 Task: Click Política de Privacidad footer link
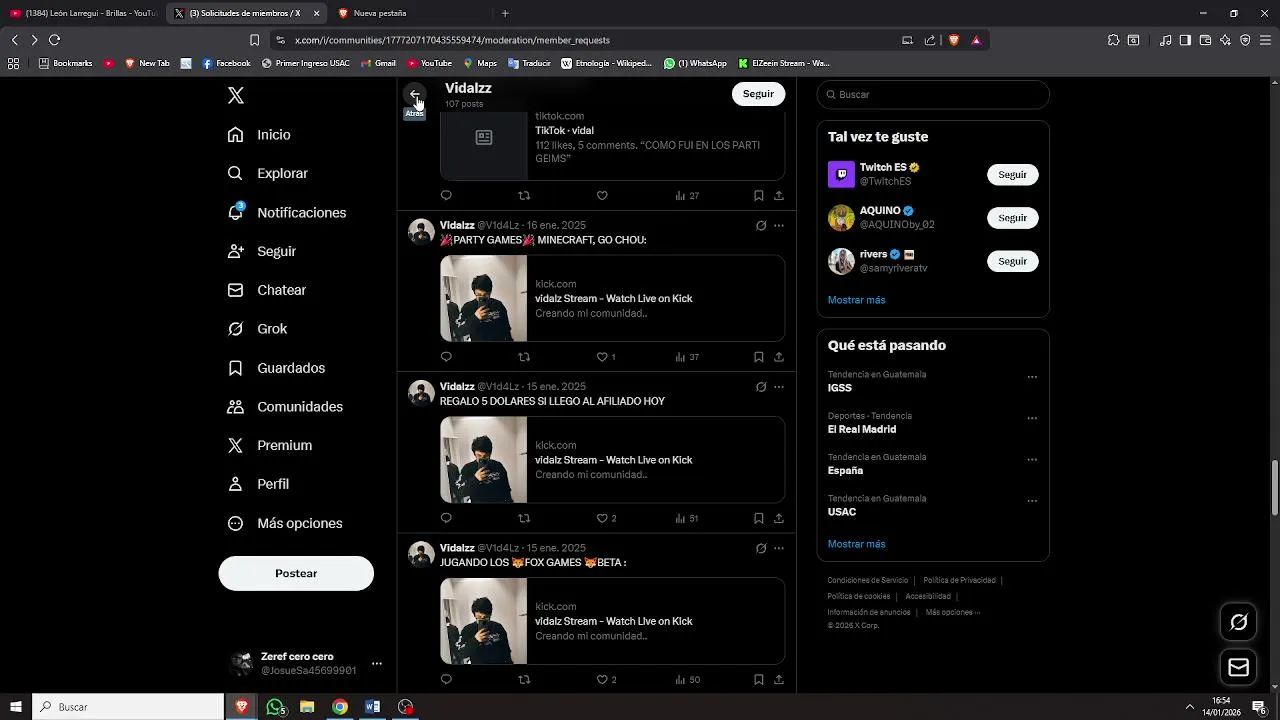959,580
